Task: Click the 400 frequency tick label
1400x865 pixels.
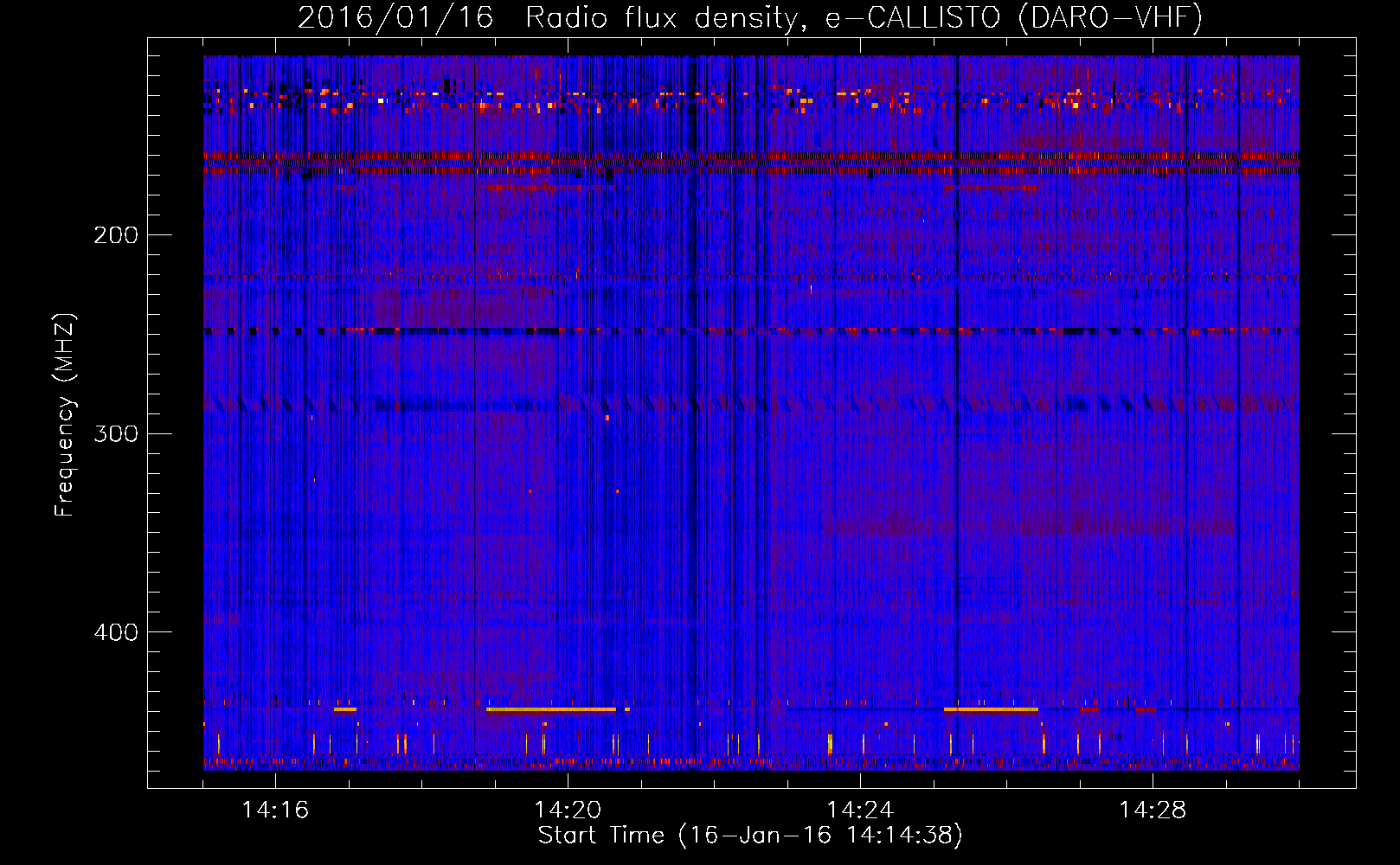Action: 116,632
